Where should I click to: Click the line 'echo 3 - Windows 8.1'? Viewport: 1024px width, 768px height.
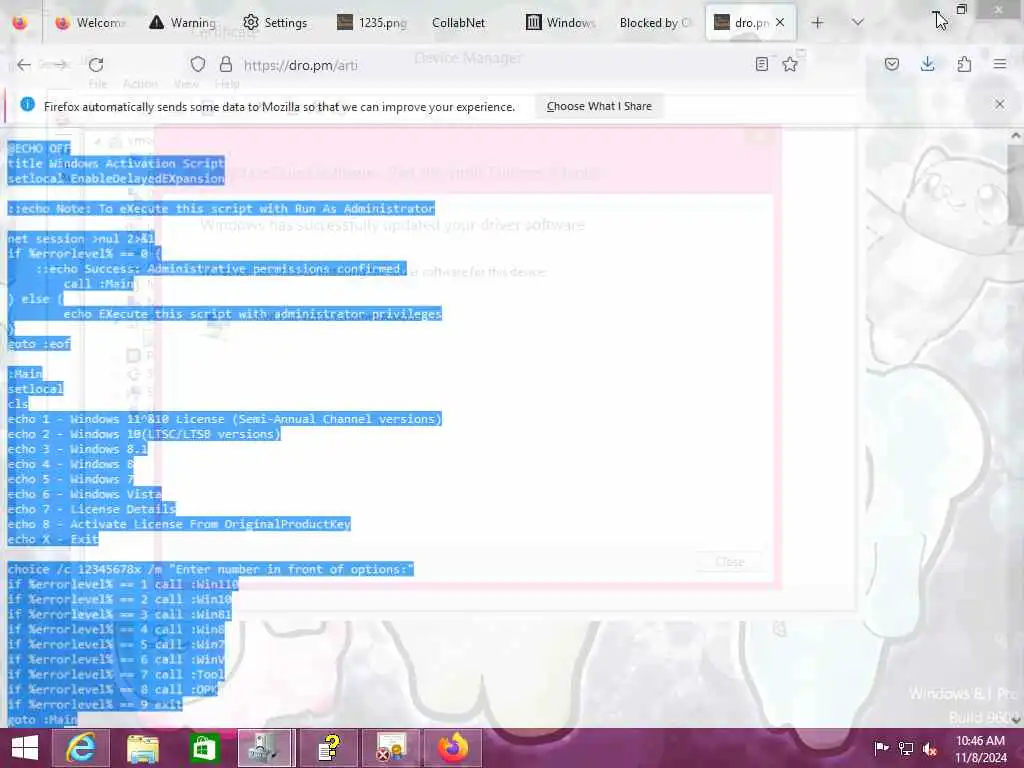pyautogui.click(x=78, y=449)
